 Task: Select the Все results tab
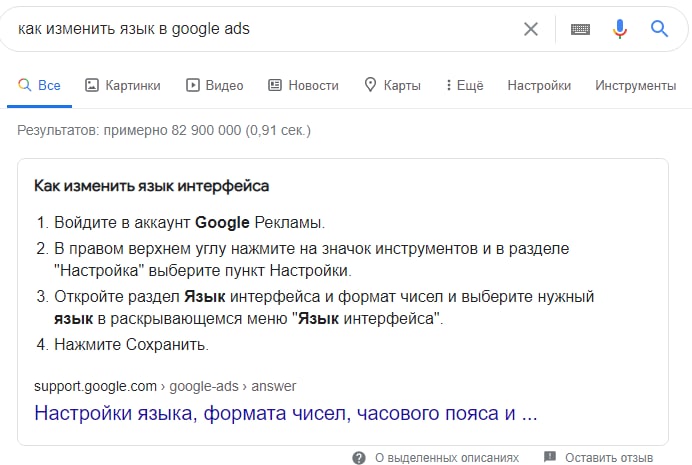[39, 85]
